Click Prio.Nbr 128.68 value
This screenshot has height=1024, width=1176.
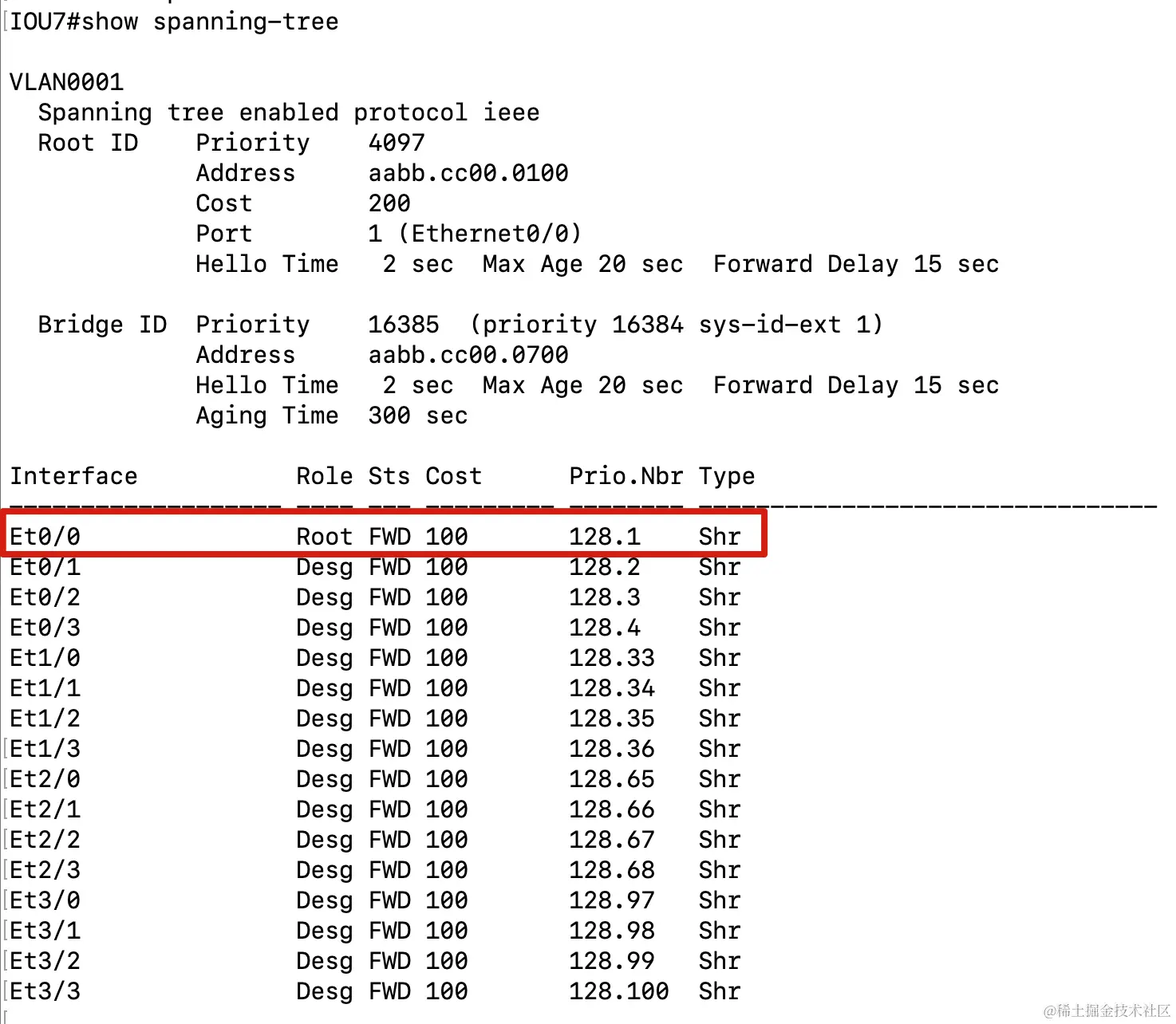[x=612, y=870]
